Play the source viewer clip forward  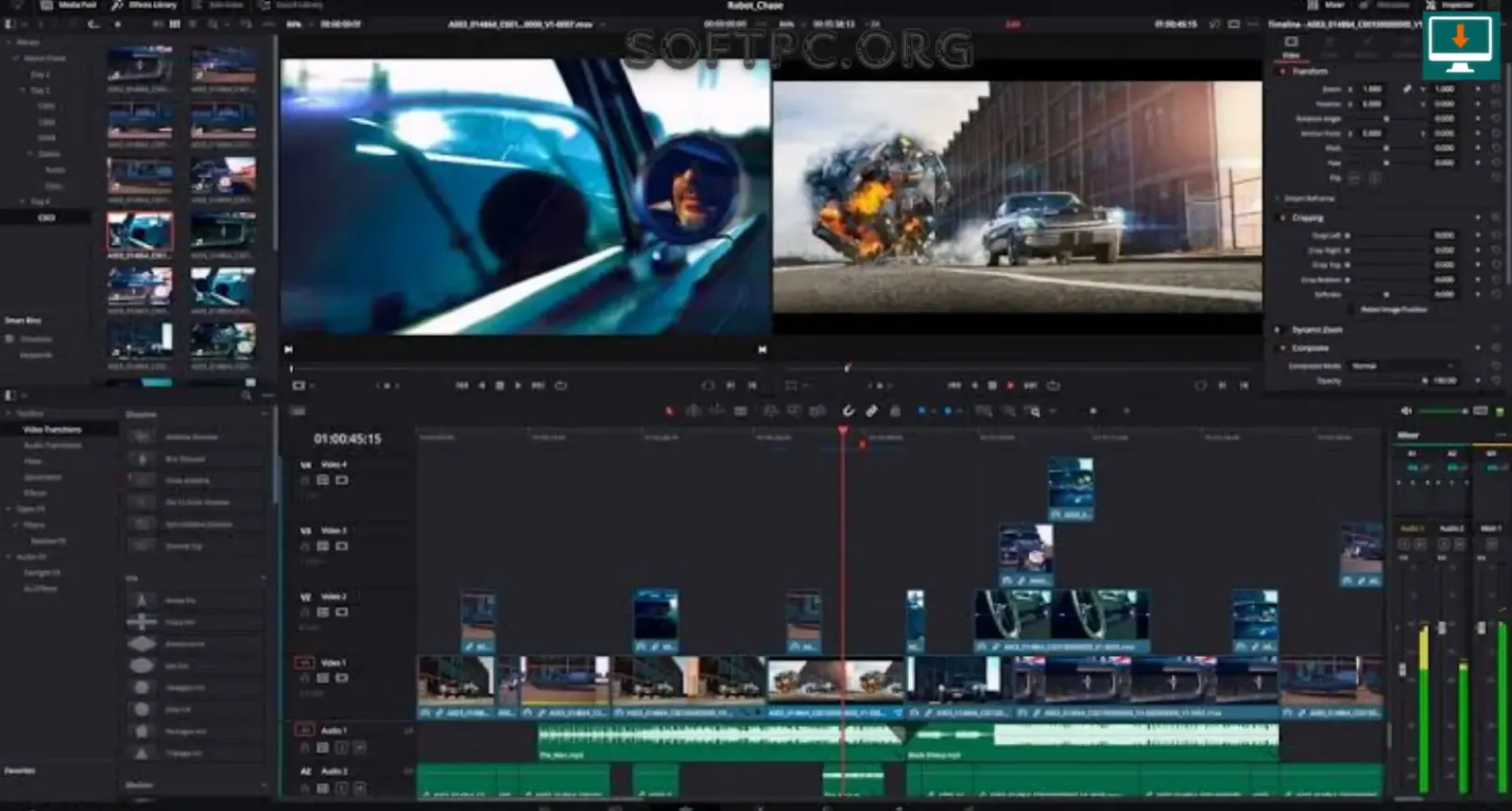[518, 386]
